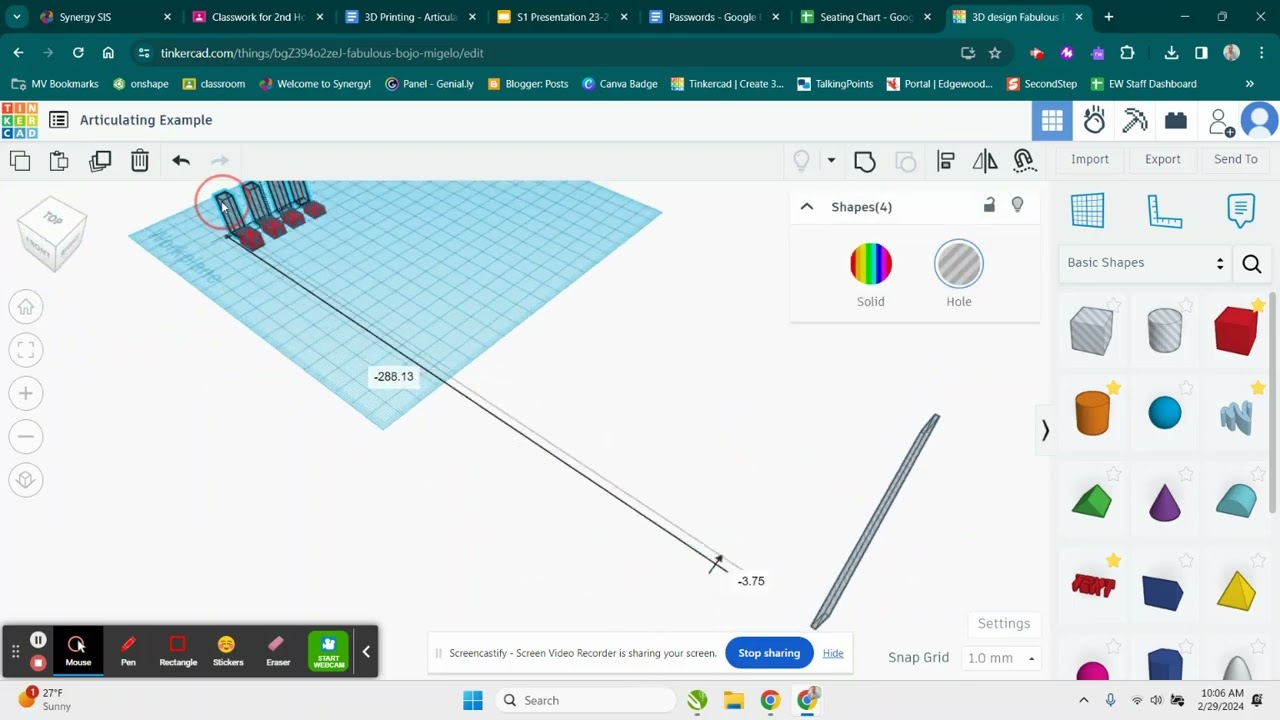Select the Screencastify Pen tool

point(128,651)
